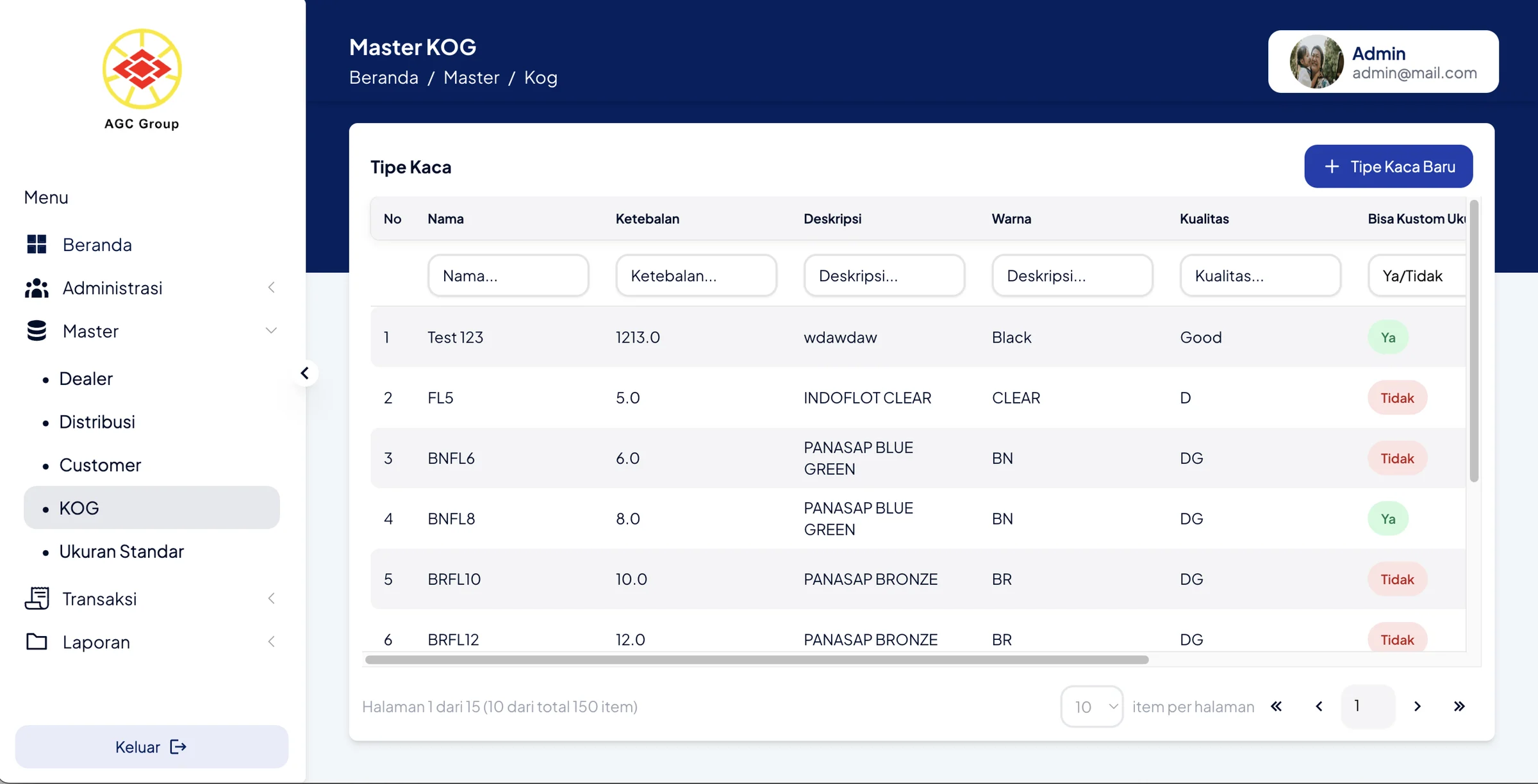
Task: Click the Administrasi people icon
Action: pos(37,288)
